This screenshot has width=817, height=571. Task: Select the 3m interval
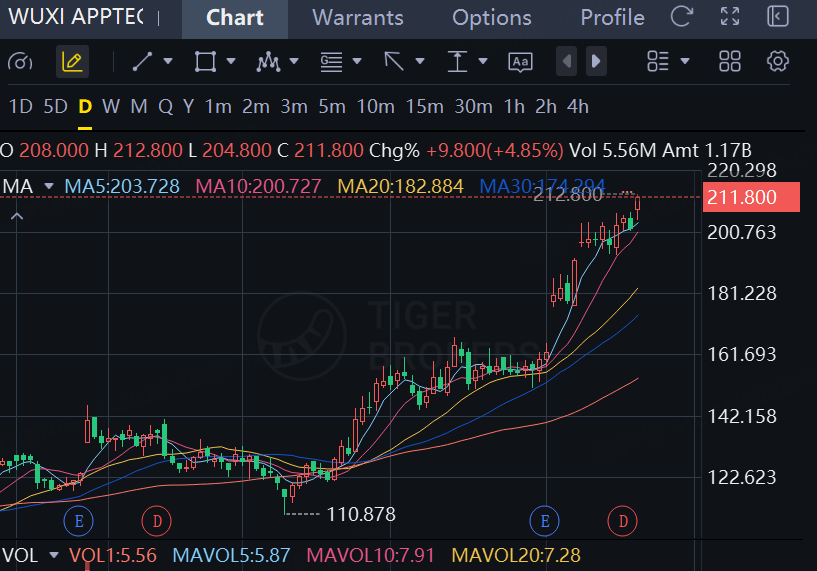point(294,107)
